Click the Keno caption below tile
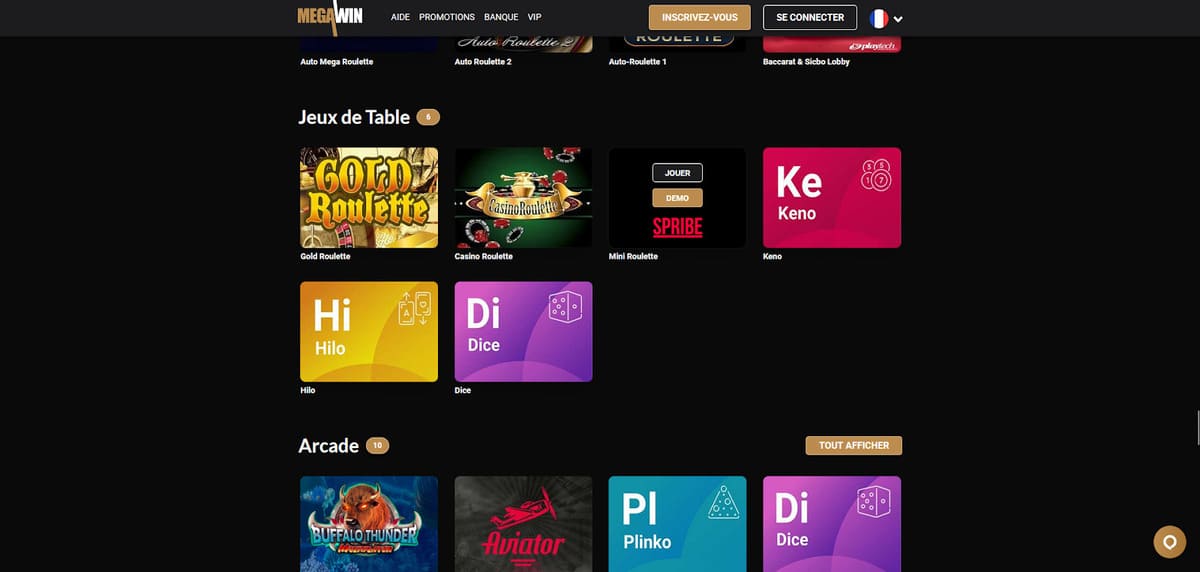The height and width of the screenshot is (572, 1200). click(x=772, y=256)
